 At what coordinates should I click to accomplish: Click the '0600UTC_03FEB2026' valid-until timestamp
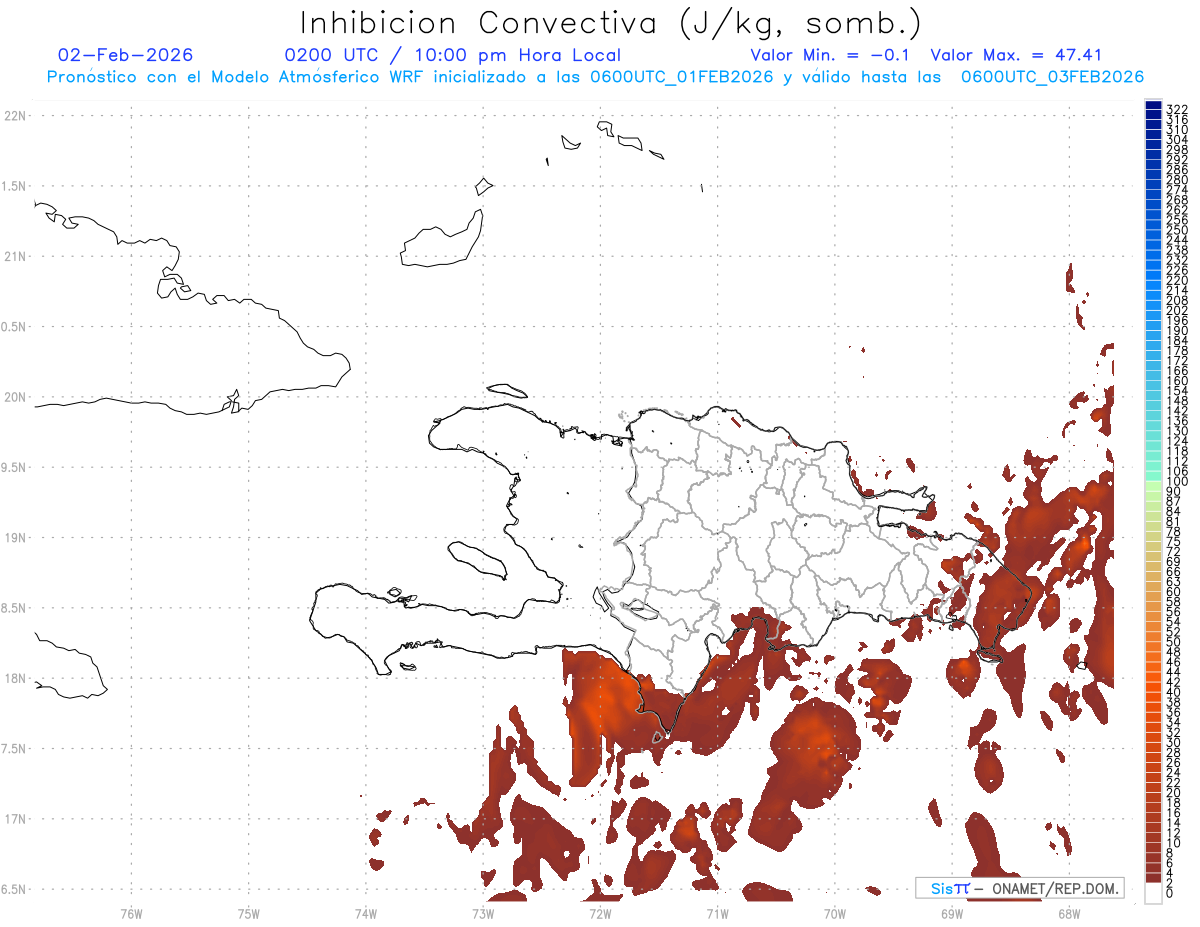click(1053, 77)
